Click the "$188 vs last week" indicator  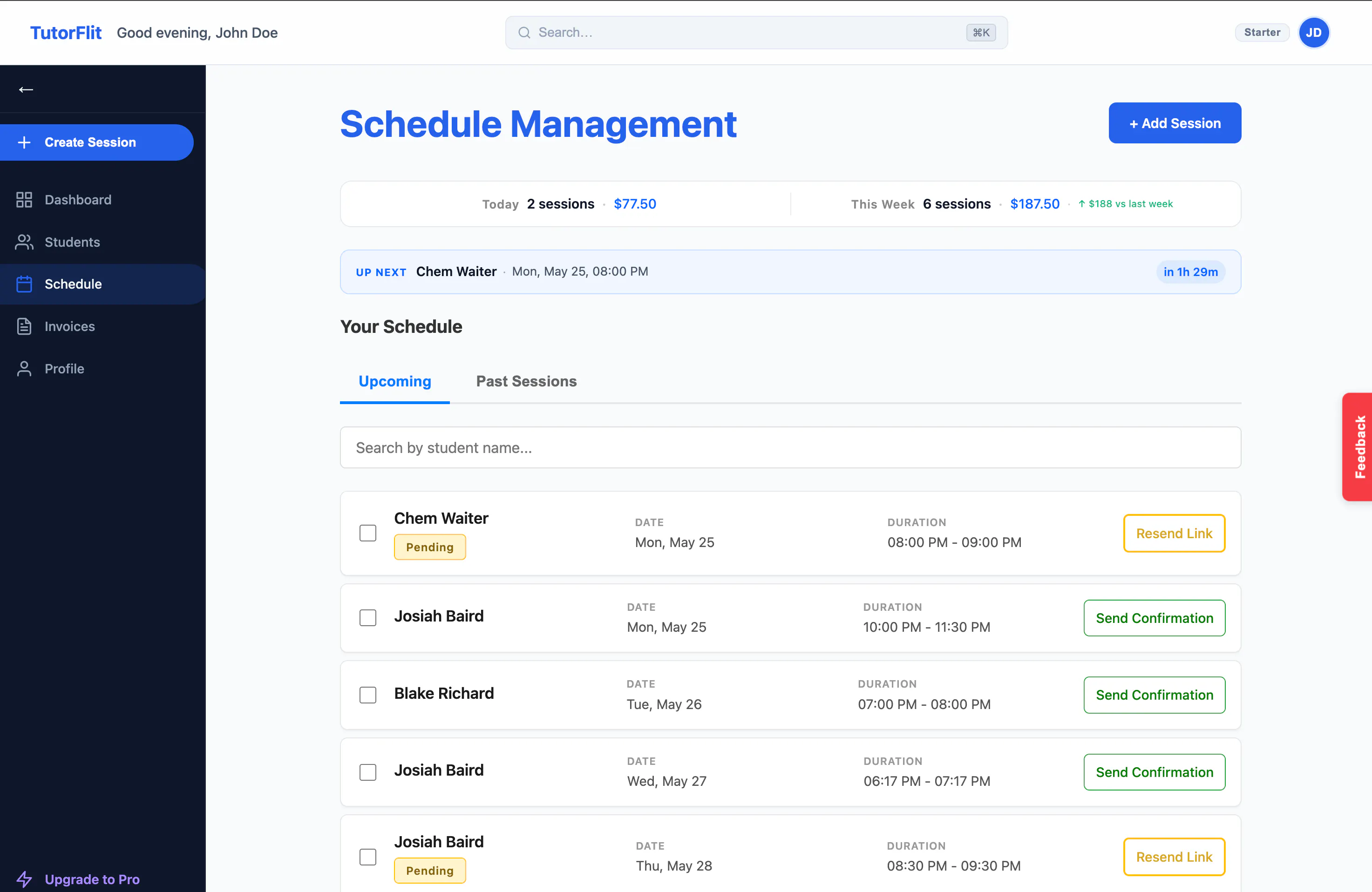1125,204
